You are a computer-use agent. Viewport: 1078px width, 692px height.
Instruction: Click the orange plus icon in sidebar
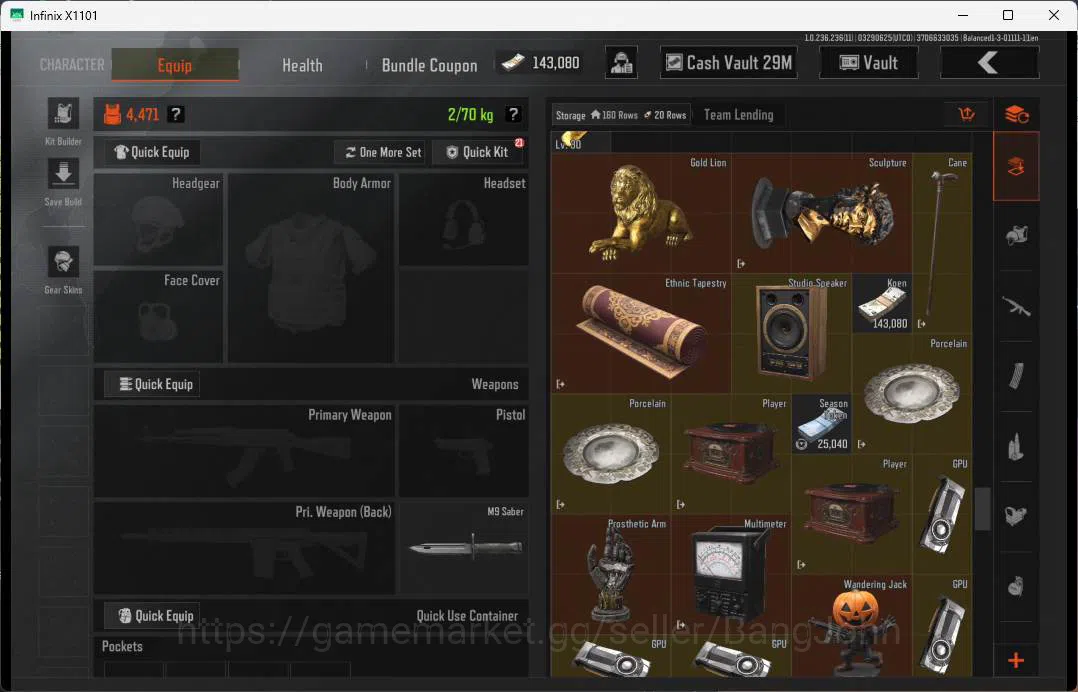pos(1016,660)
